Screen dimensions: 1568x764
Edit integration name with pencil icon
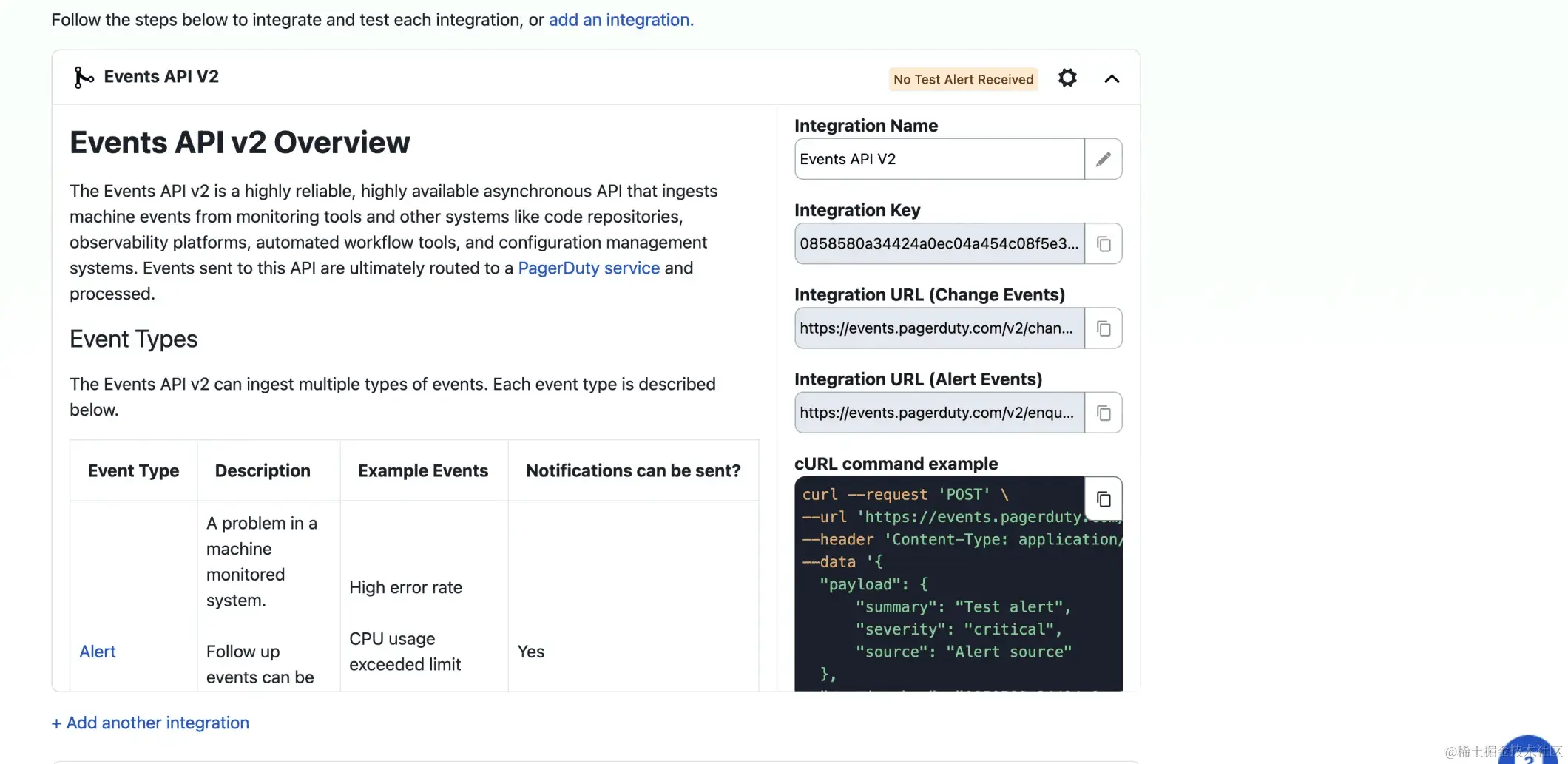coord(1104,159)
